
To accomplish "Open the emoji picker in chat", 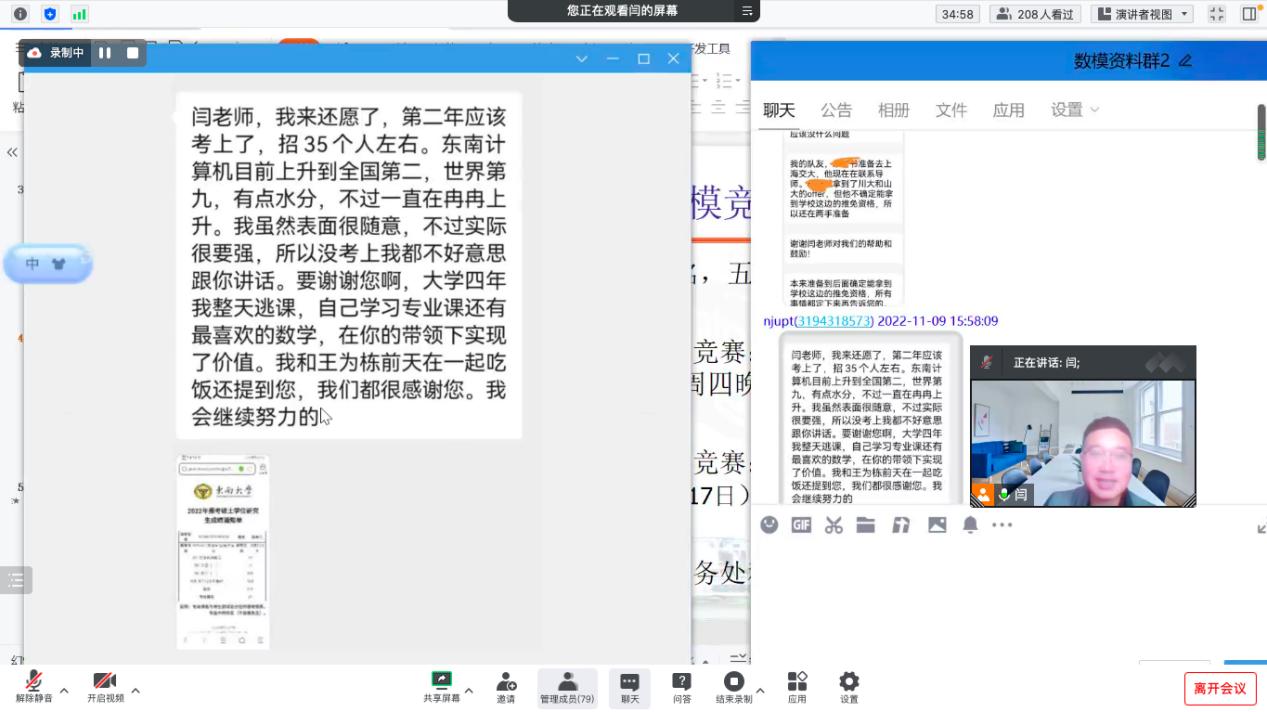I will pyautogui.click(x=769, y=525).
